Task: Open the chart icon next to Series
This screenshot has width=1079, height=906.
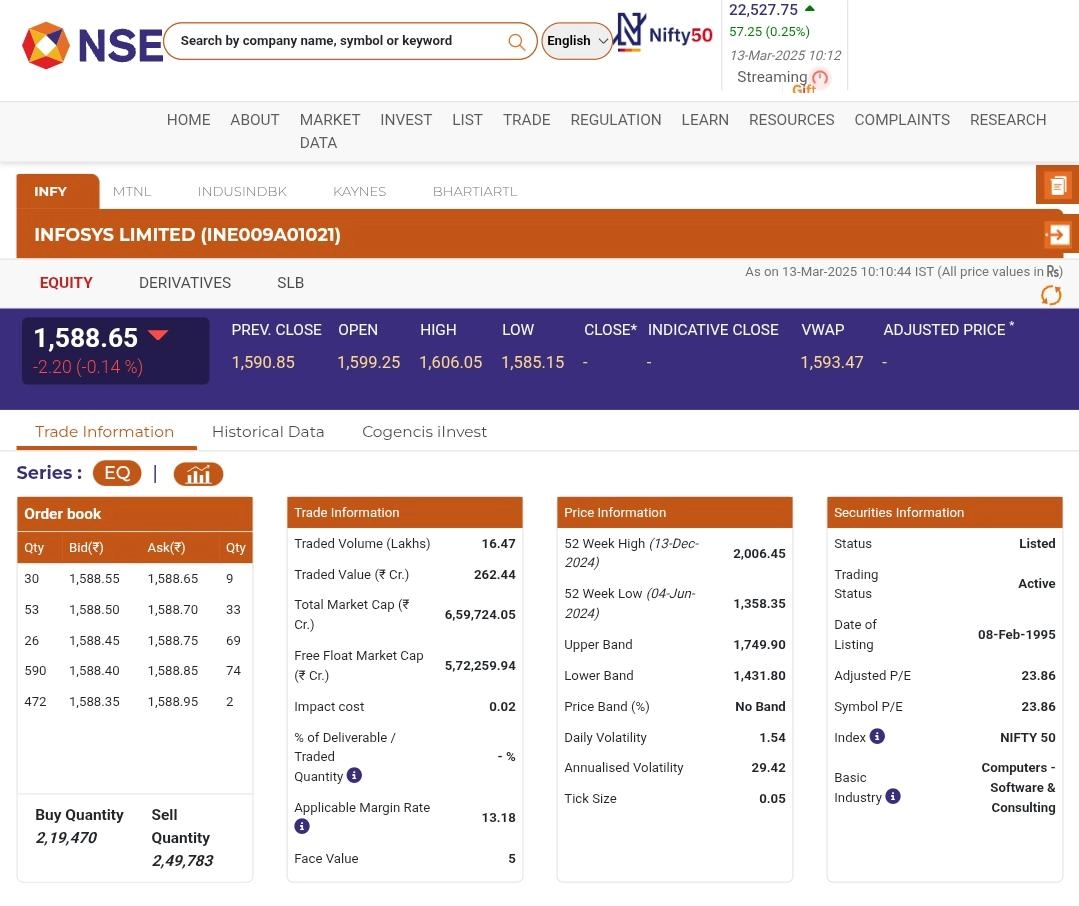Action: [x=198, y=474]
